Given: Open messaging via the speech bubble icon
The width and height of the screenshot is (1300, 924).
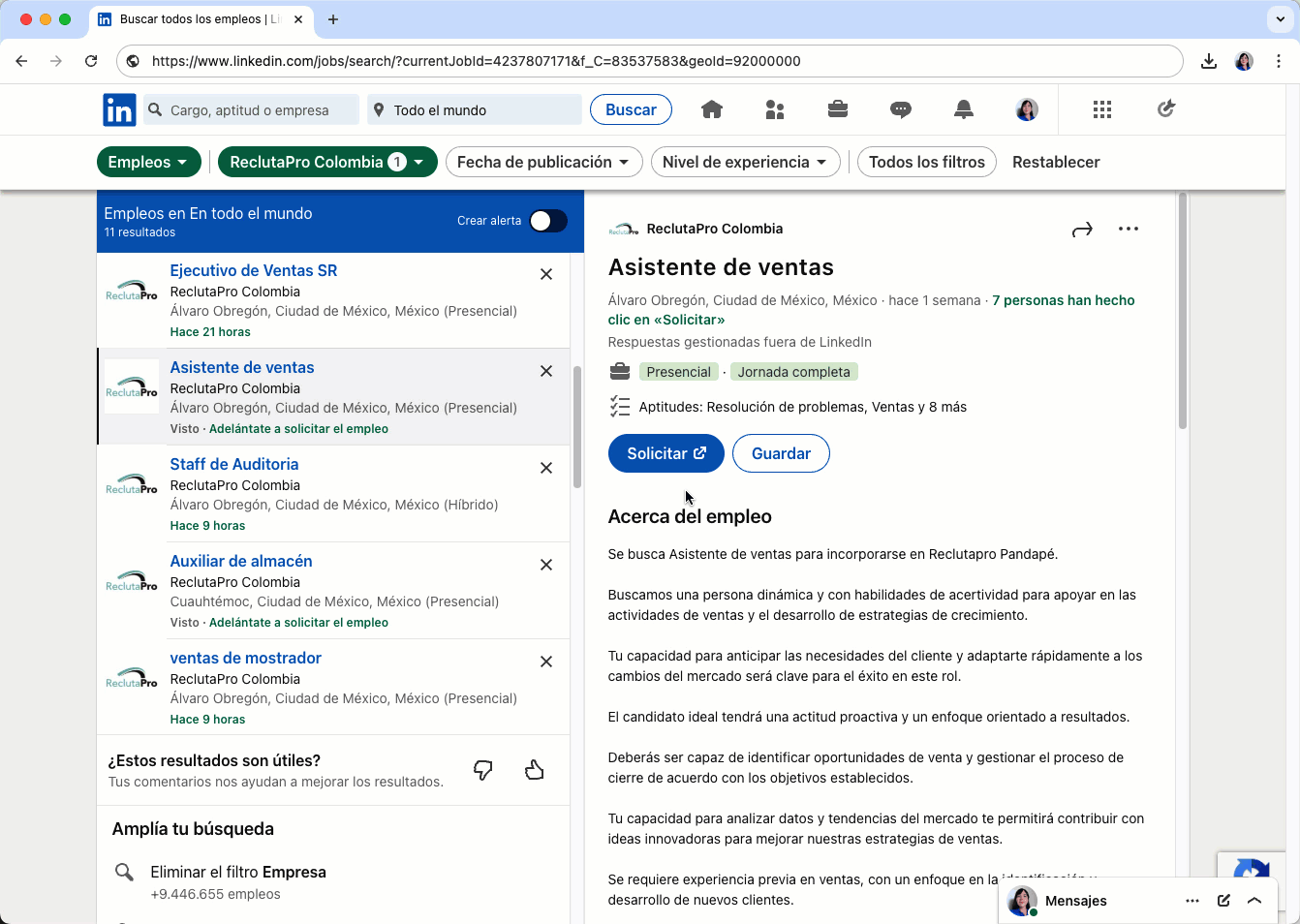Looking at the screenshot, I should click(x=900, y=109).
